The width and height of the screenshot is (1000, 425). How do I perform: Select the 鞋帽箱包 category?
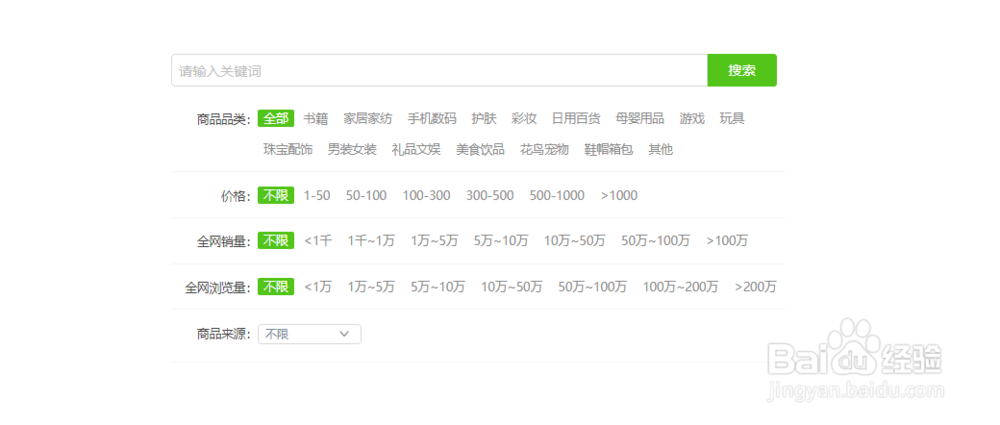tap(609, 149)
